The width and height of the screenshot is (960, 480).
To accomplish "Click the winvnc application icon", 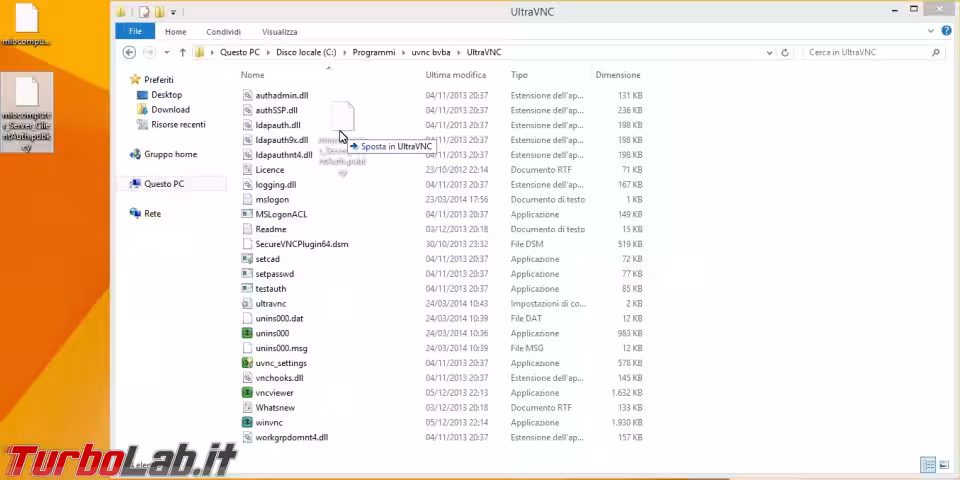I will 247,423.
